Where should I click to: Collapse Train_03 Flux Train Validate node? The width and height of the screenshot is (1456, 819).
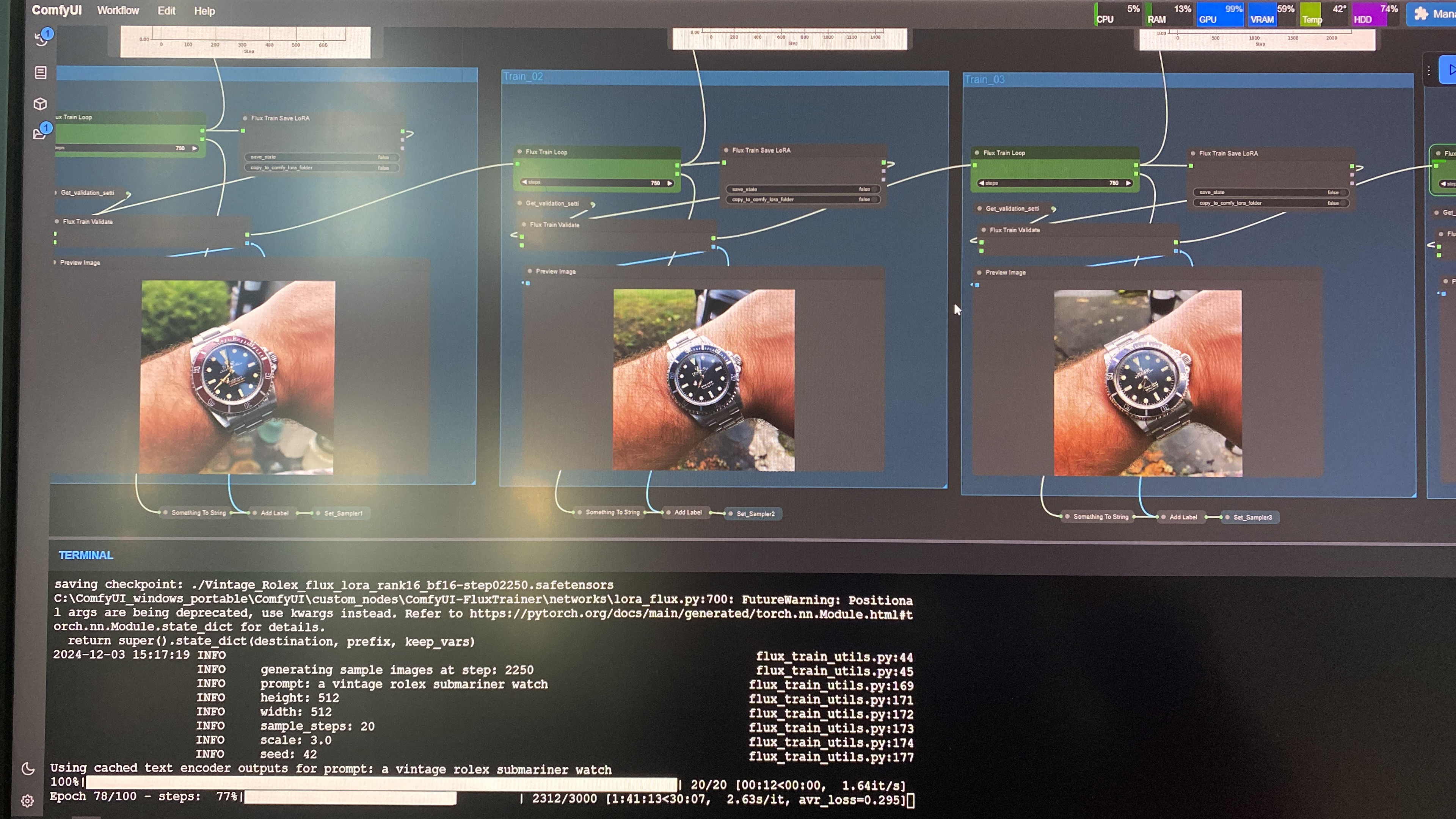pyautogui.click(x=984, y=230)
